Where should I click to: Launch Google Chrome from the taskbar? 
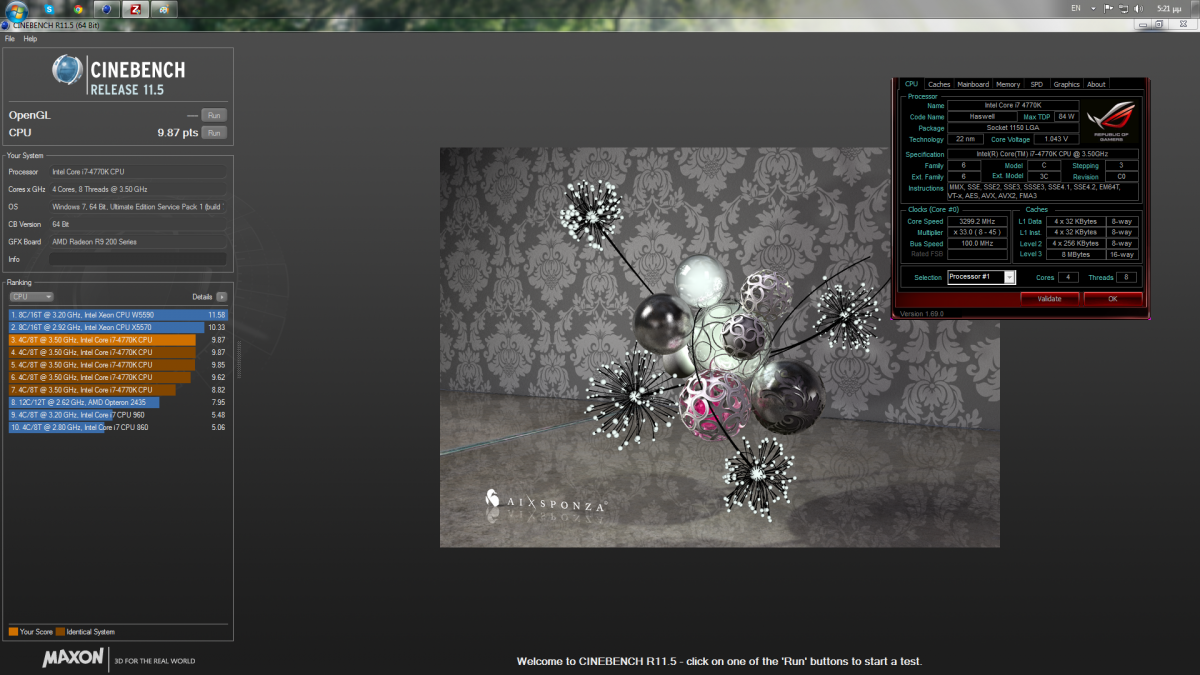78,9
